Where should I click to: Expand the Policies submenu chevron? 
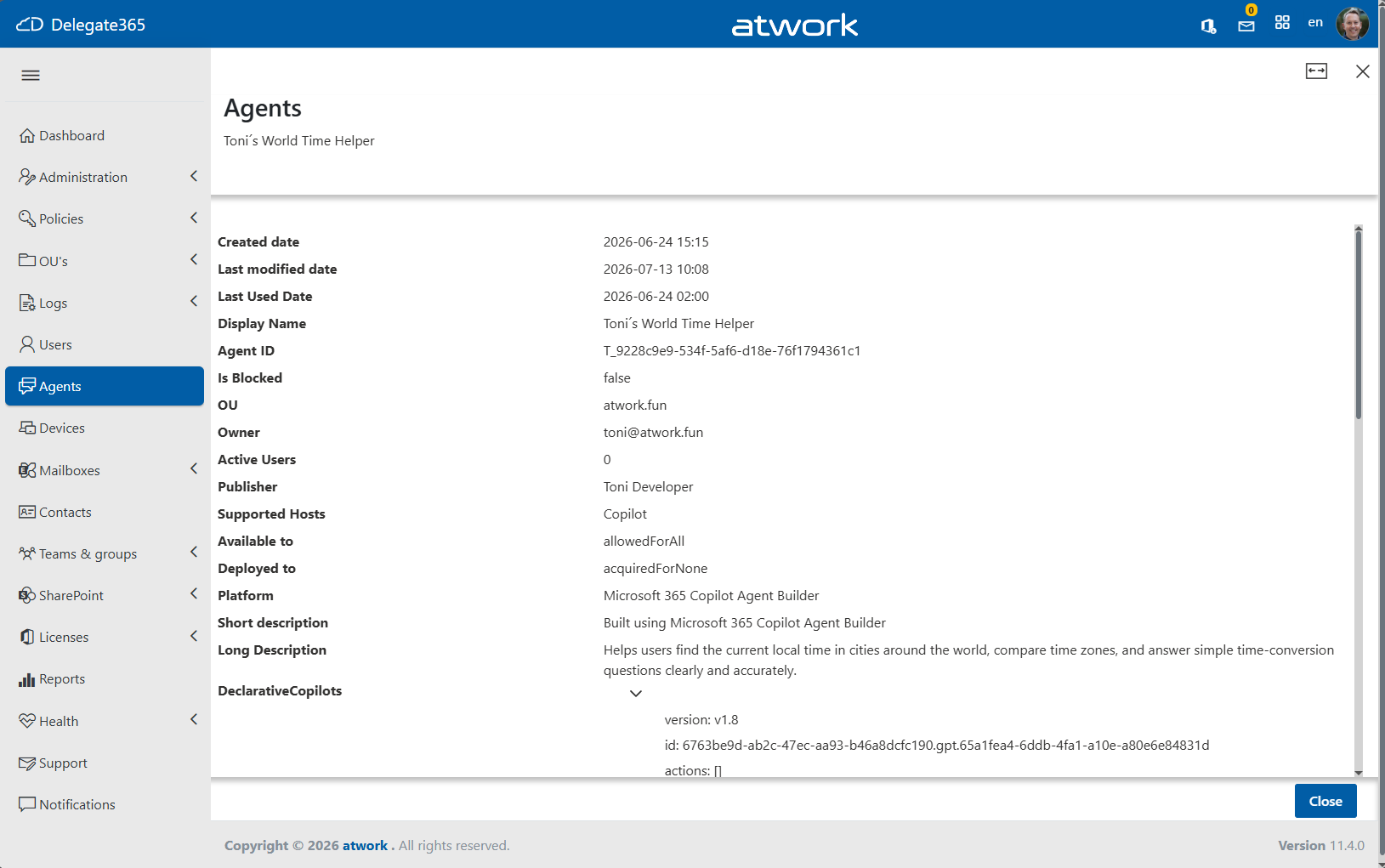coord(194,218)
